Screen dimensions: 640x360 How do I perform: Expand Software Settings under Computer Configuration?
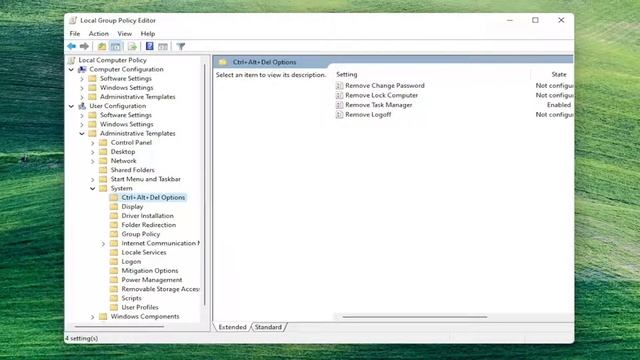(x=82, y=79)
